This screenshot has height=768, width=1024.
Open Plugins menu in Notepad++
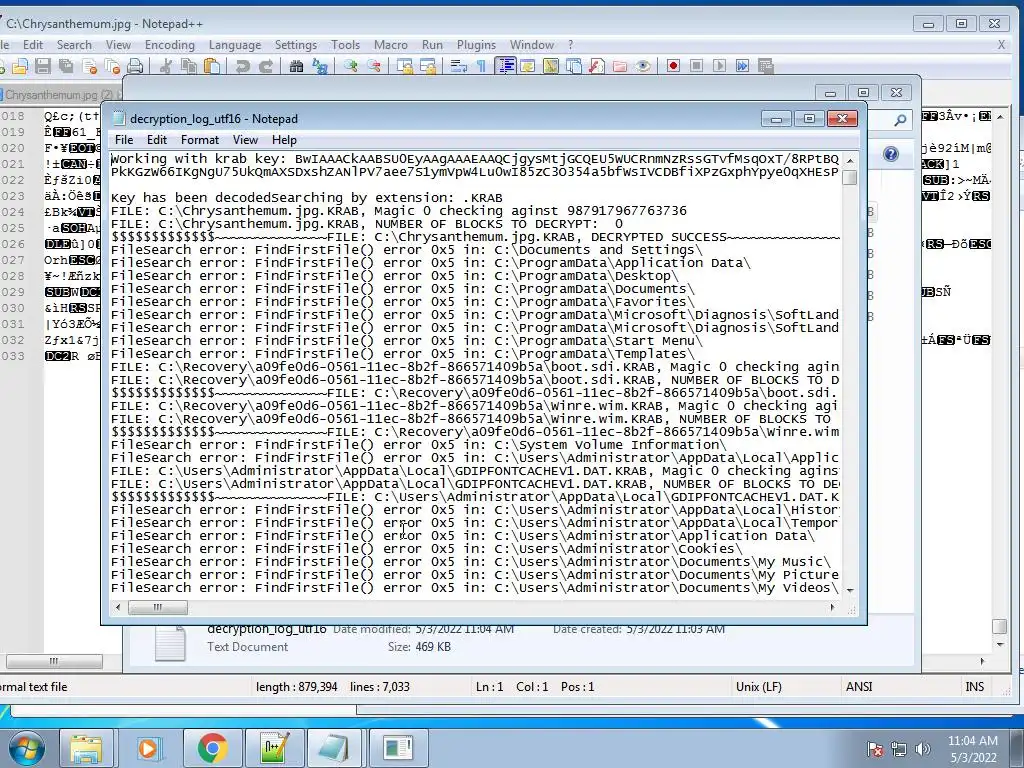click(476, 45)
